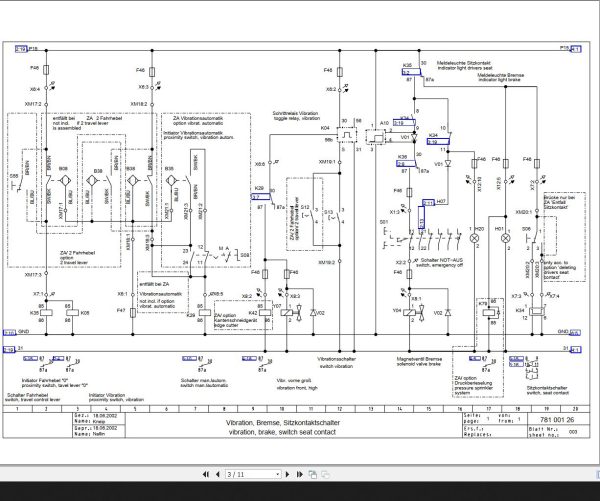Click the K34 seat relay coil symbol
Image resolution: width=600 pixels, height=501 pixels.
(537, 311)
